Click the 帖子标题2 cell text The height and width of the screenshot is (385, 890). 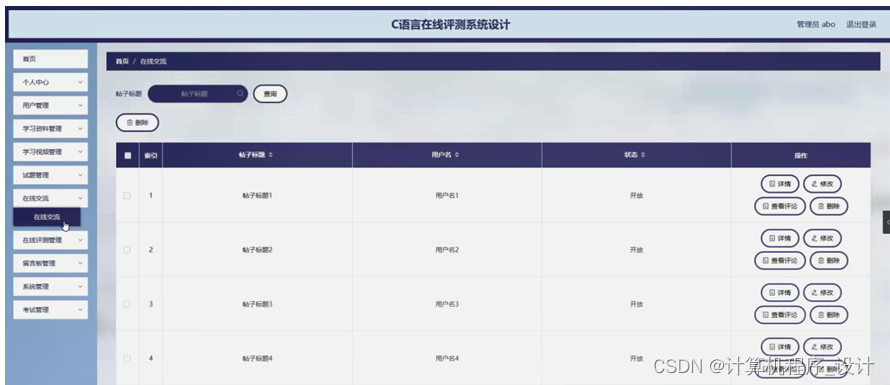tap(257, 250)
